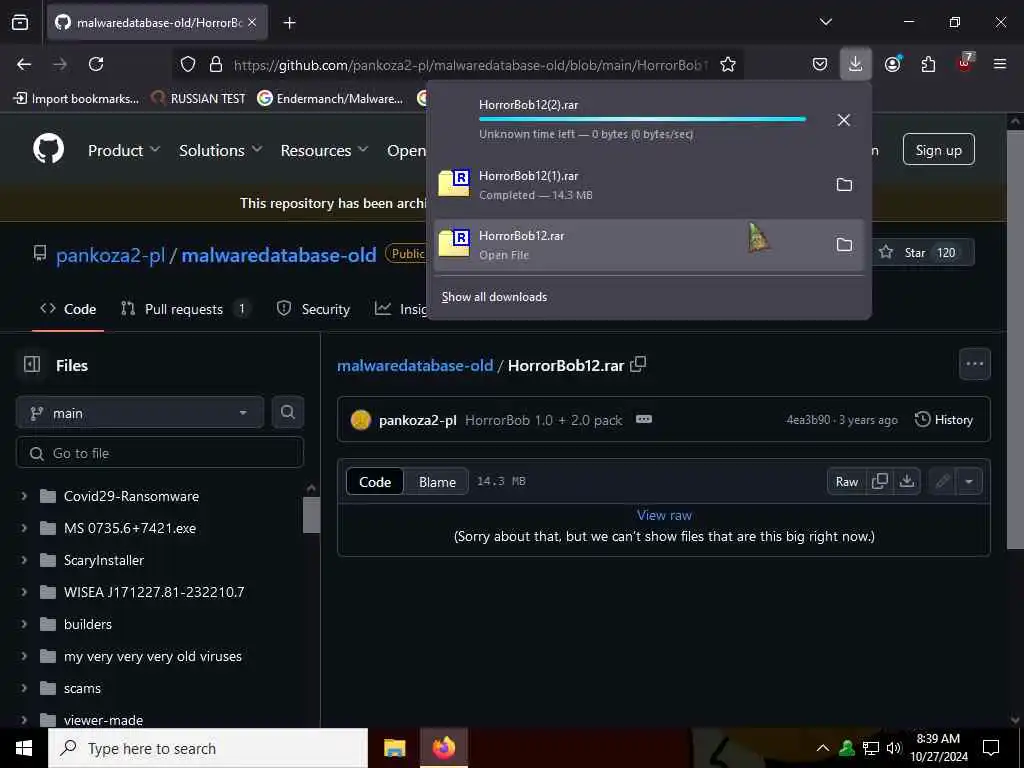Viewport: 1024px width, 768px height.
Task: Select the Code view toggle
Action: [x=375, y=482]
